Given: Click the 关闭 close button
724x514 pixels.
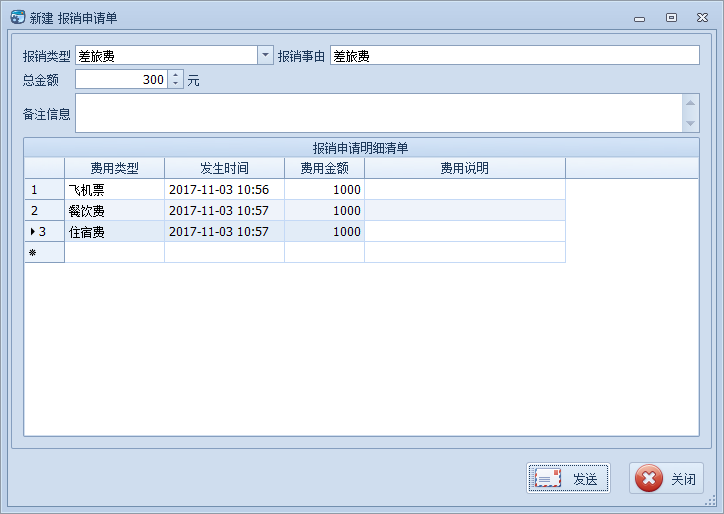Looking at the screenshot, I should pyautogui.click(x=666, y=478).
